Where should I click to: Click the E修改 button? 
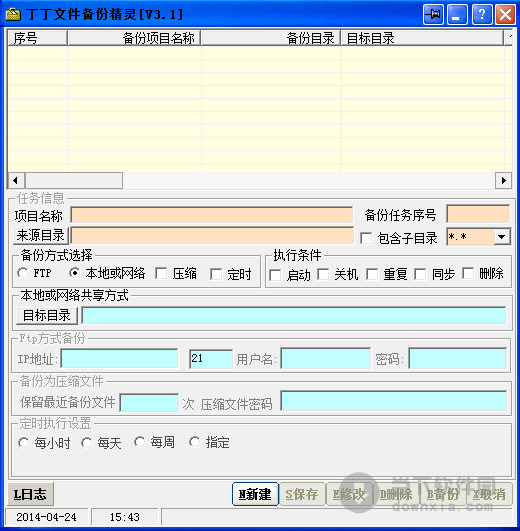click(x=349, y=494)
